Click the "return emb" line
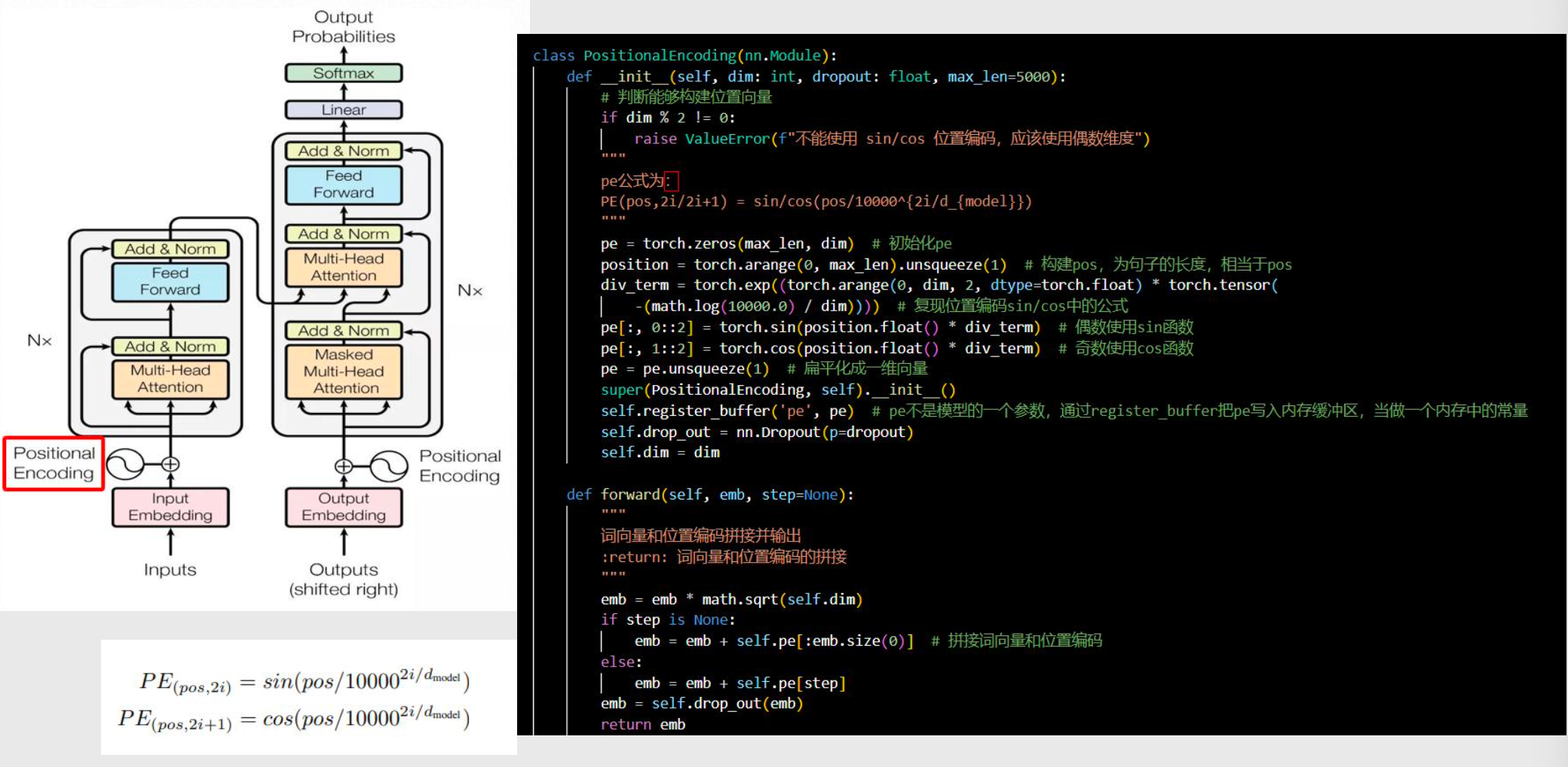The image size is (1568, 767). [643, 725]
